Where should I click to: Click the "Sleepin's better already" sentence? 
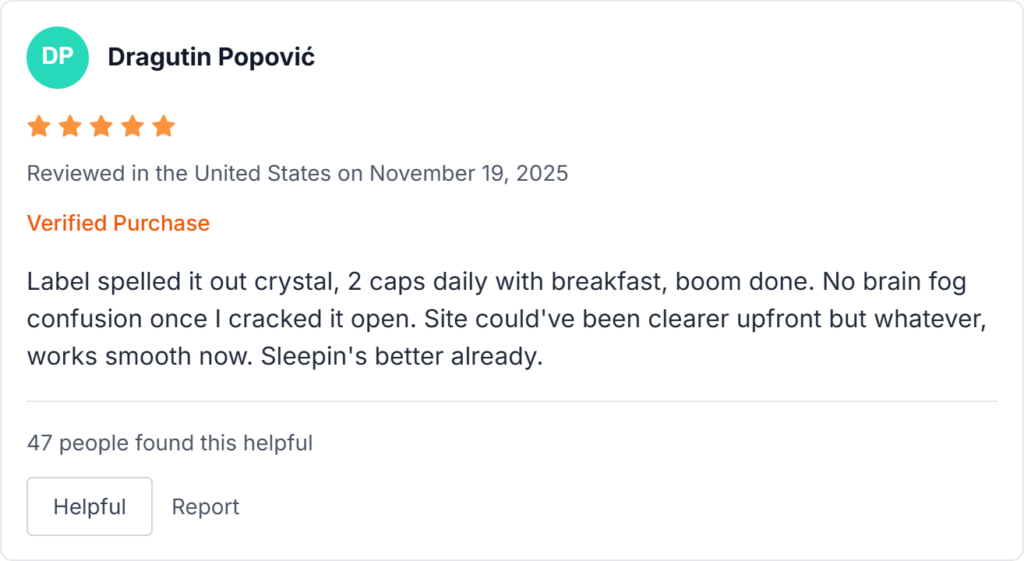click(x=400, y=356)
